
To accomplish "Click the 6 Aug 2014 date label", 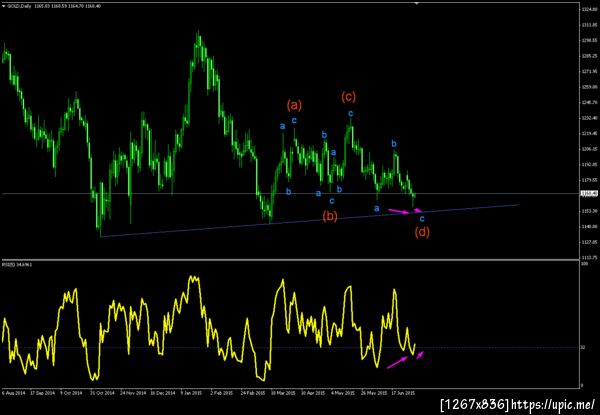I will click(13, 393).
